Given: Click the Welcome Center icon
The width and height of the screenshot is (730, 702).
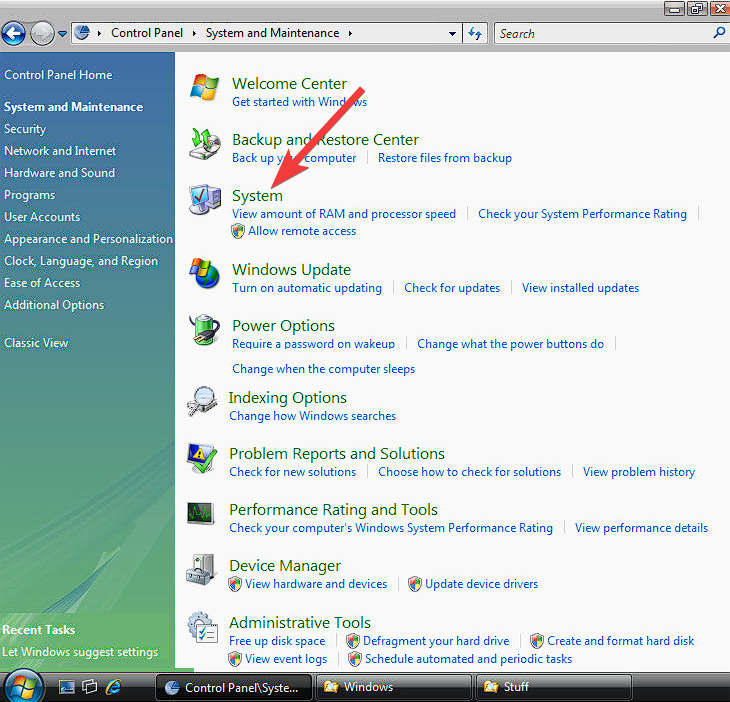Looking at the screenshot, I should (x=205, y=88).
